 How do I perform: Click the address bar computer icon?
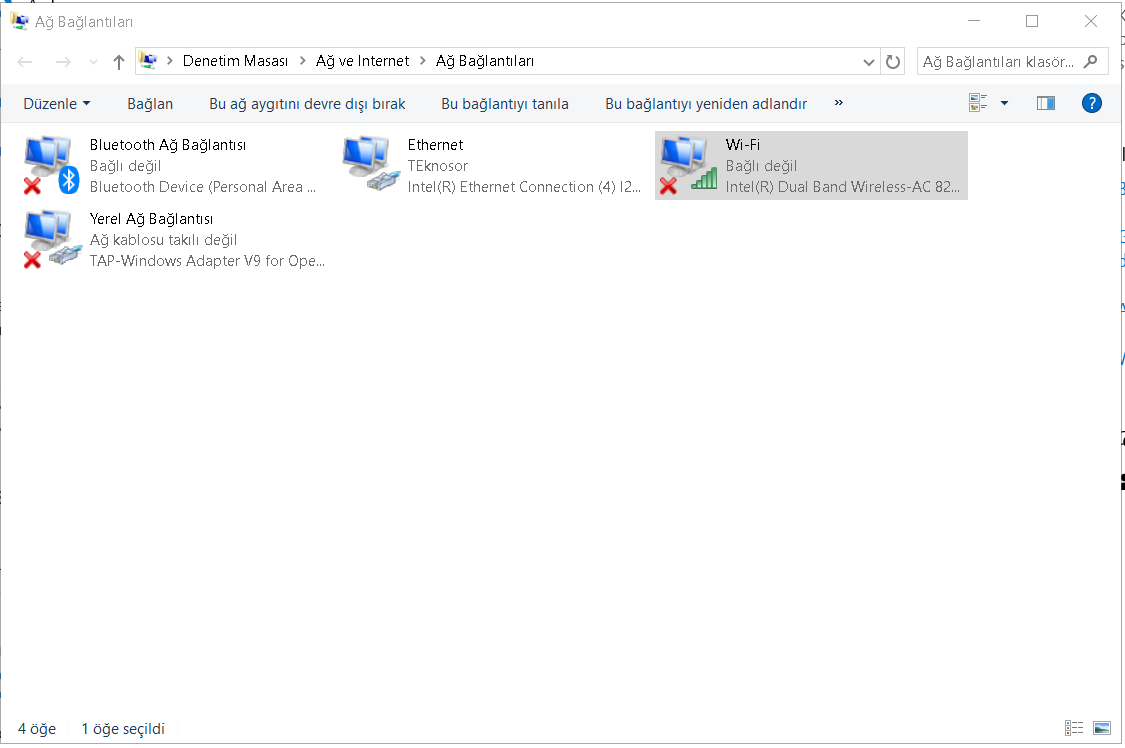tap(148, 61)
